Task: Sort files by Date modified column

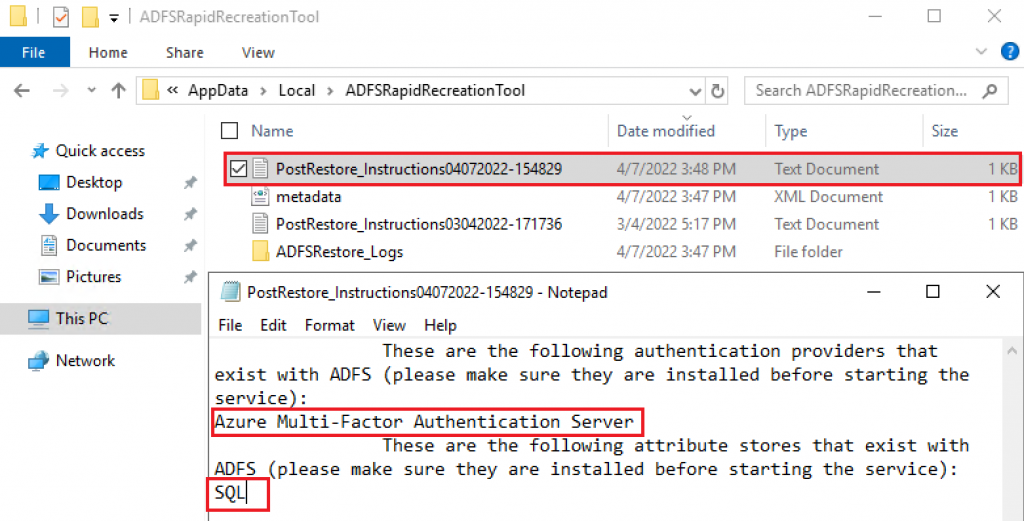Action: [666, 131]
